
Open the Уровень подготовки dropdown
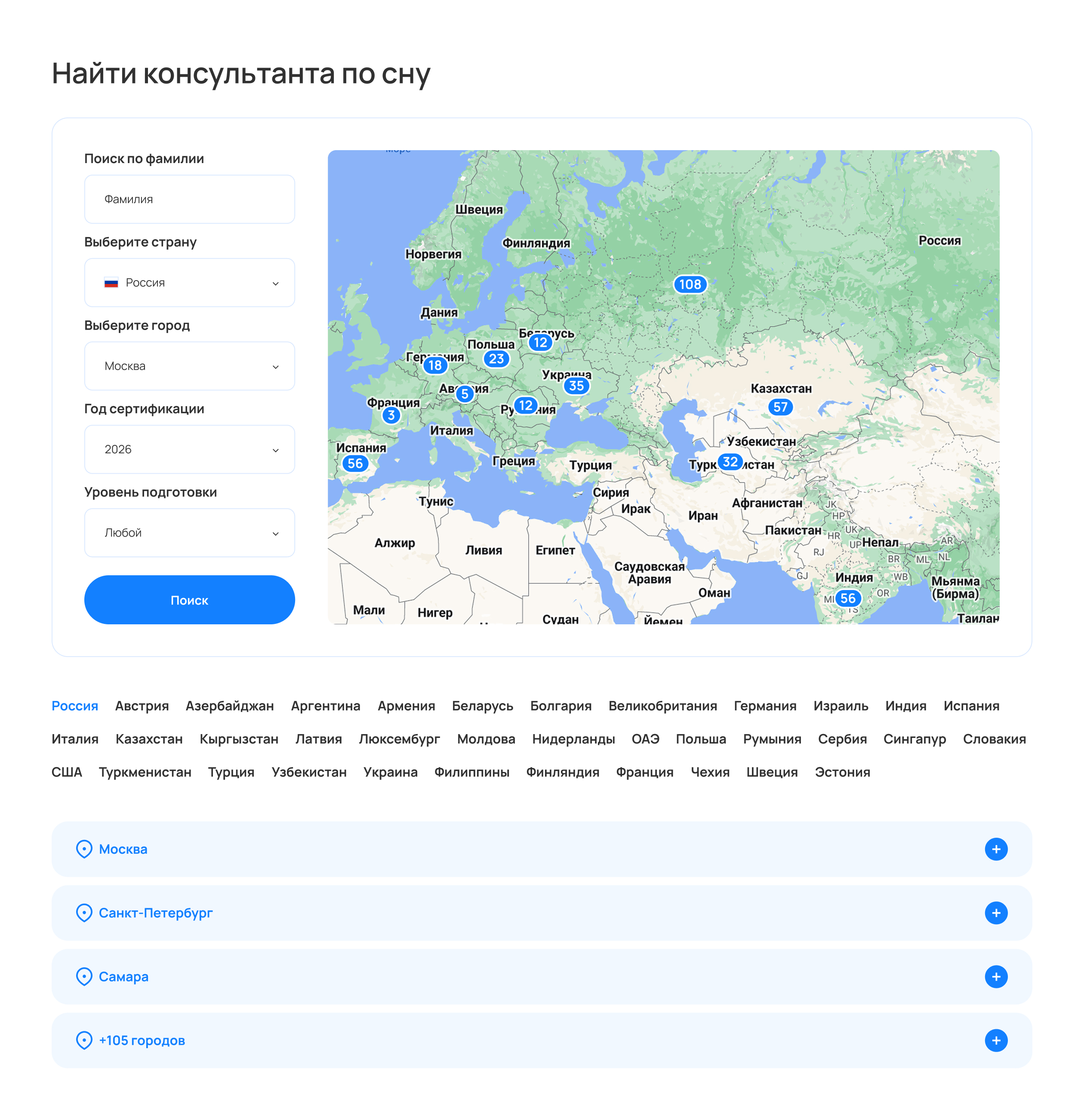[x=189, y=533]
